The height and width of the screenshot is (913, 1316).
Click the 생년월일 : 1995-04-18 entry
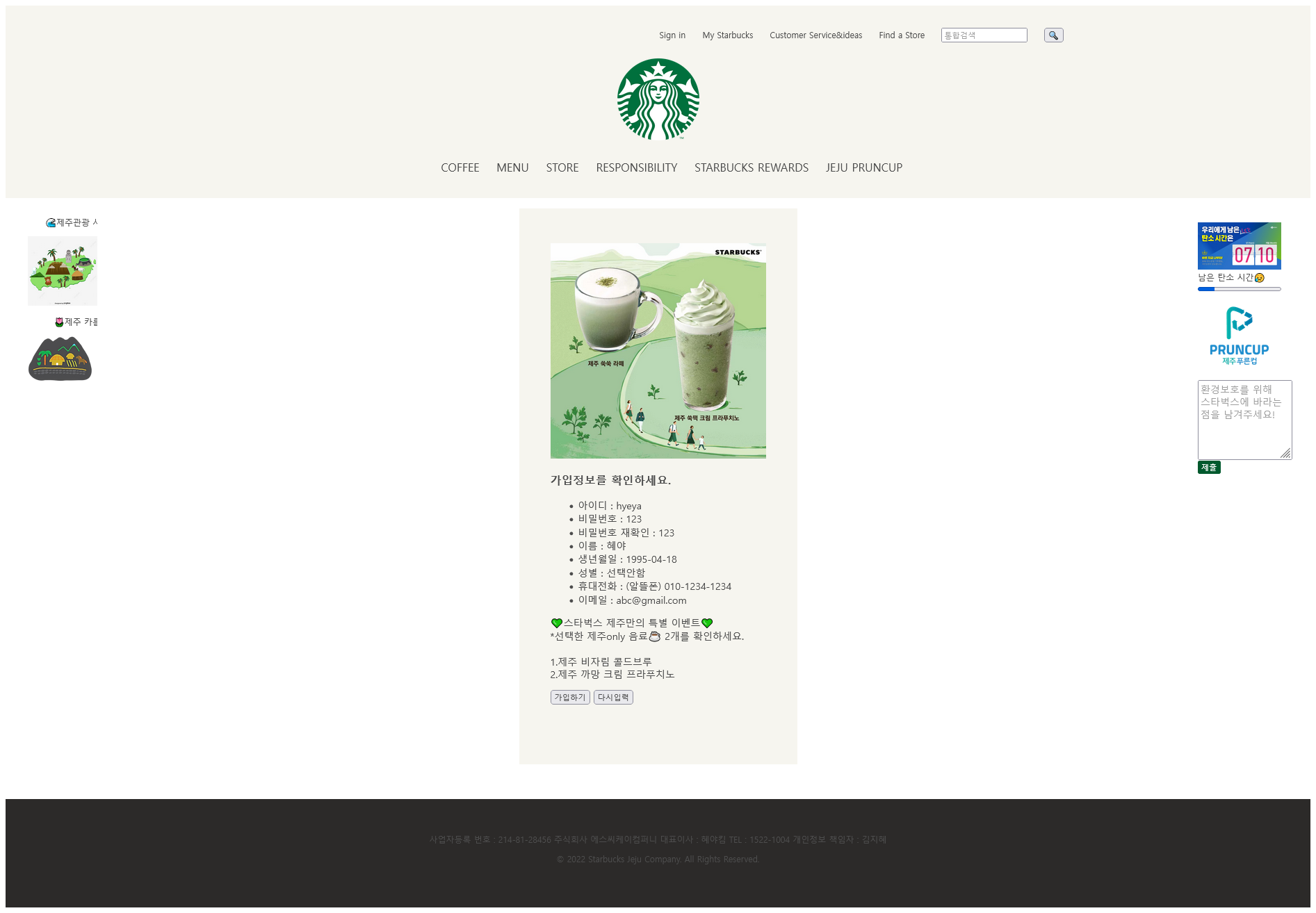tap(627, 559)
